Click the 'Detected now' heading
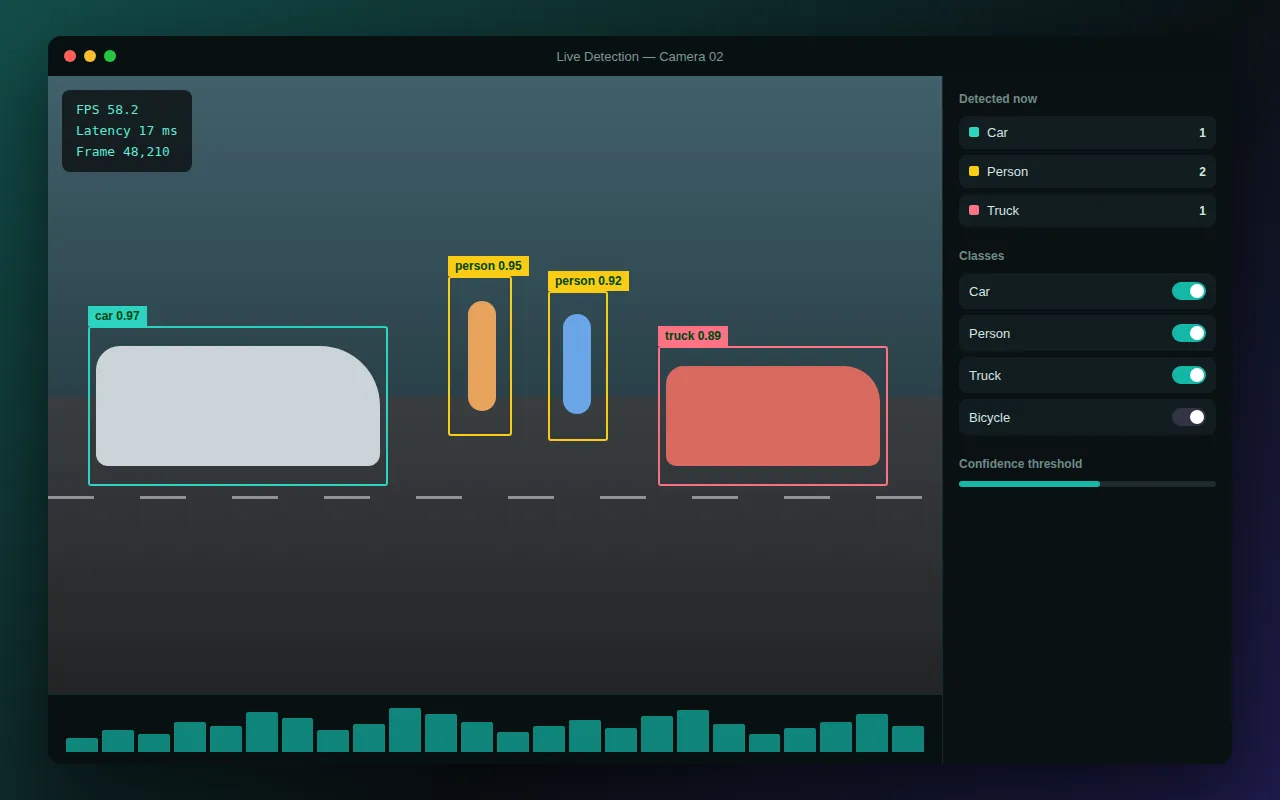The width and height of the screenshot is (1280, 800). point(998,99)
